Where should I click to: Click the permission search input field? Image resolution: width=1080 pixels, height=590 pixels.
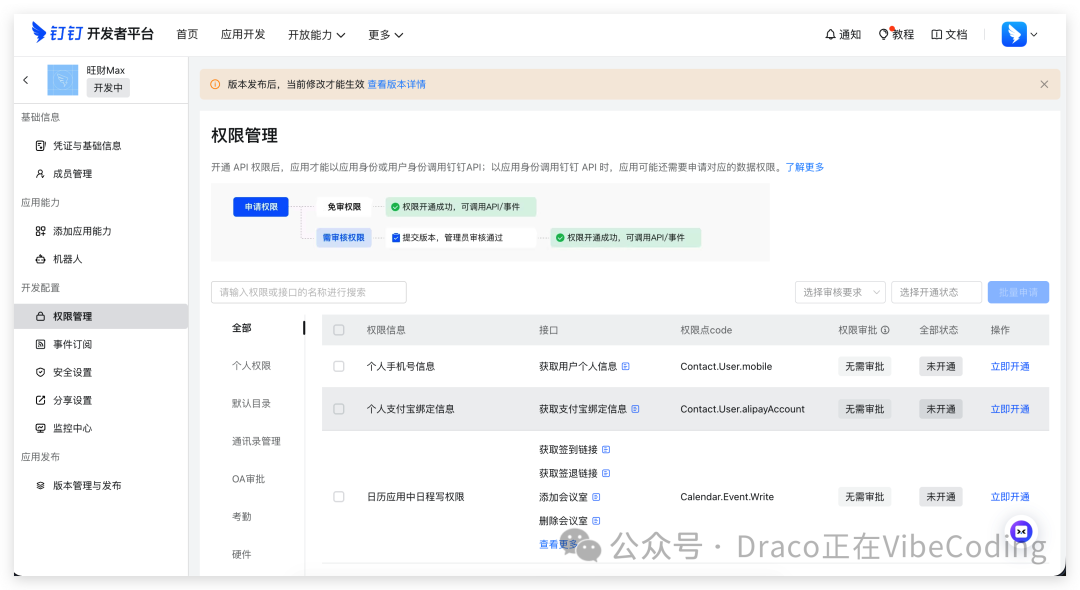pyautogui.click(x=308, y=291)
